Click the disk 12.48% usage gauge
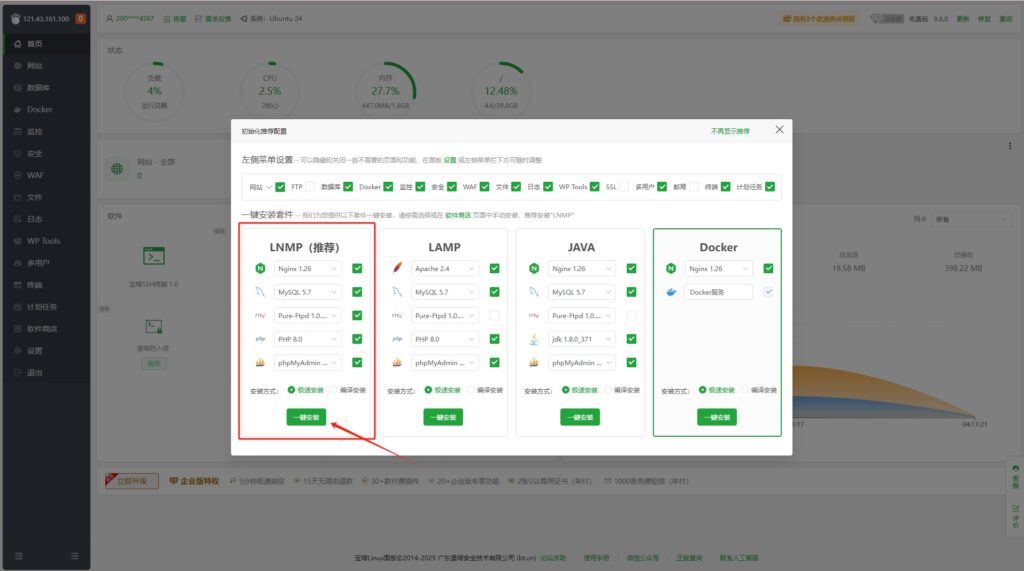 [x=502, y=91]
